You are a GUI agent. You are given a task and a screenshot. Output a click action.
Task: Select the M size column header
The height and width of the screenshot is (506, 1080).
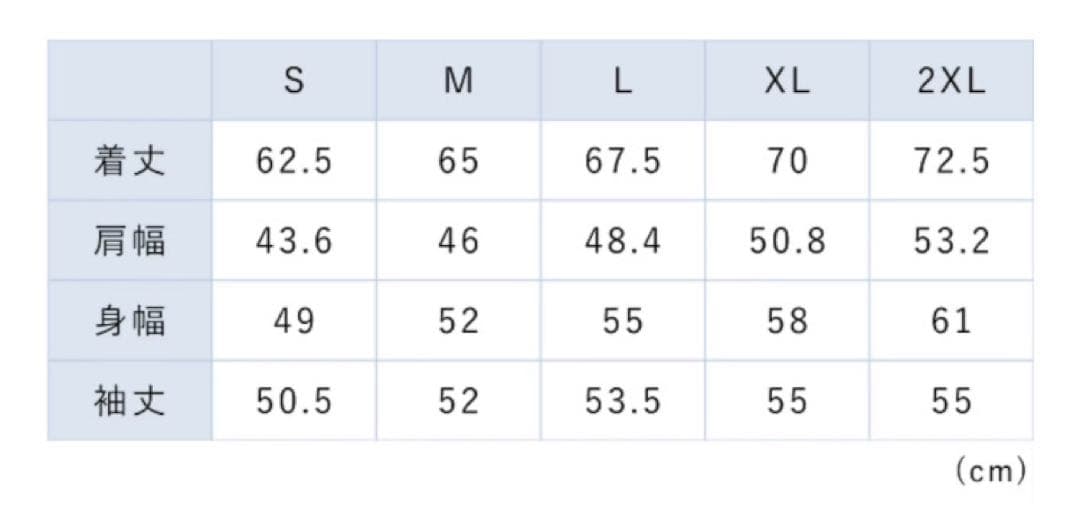pyautogui.click(x=458, y=81)
